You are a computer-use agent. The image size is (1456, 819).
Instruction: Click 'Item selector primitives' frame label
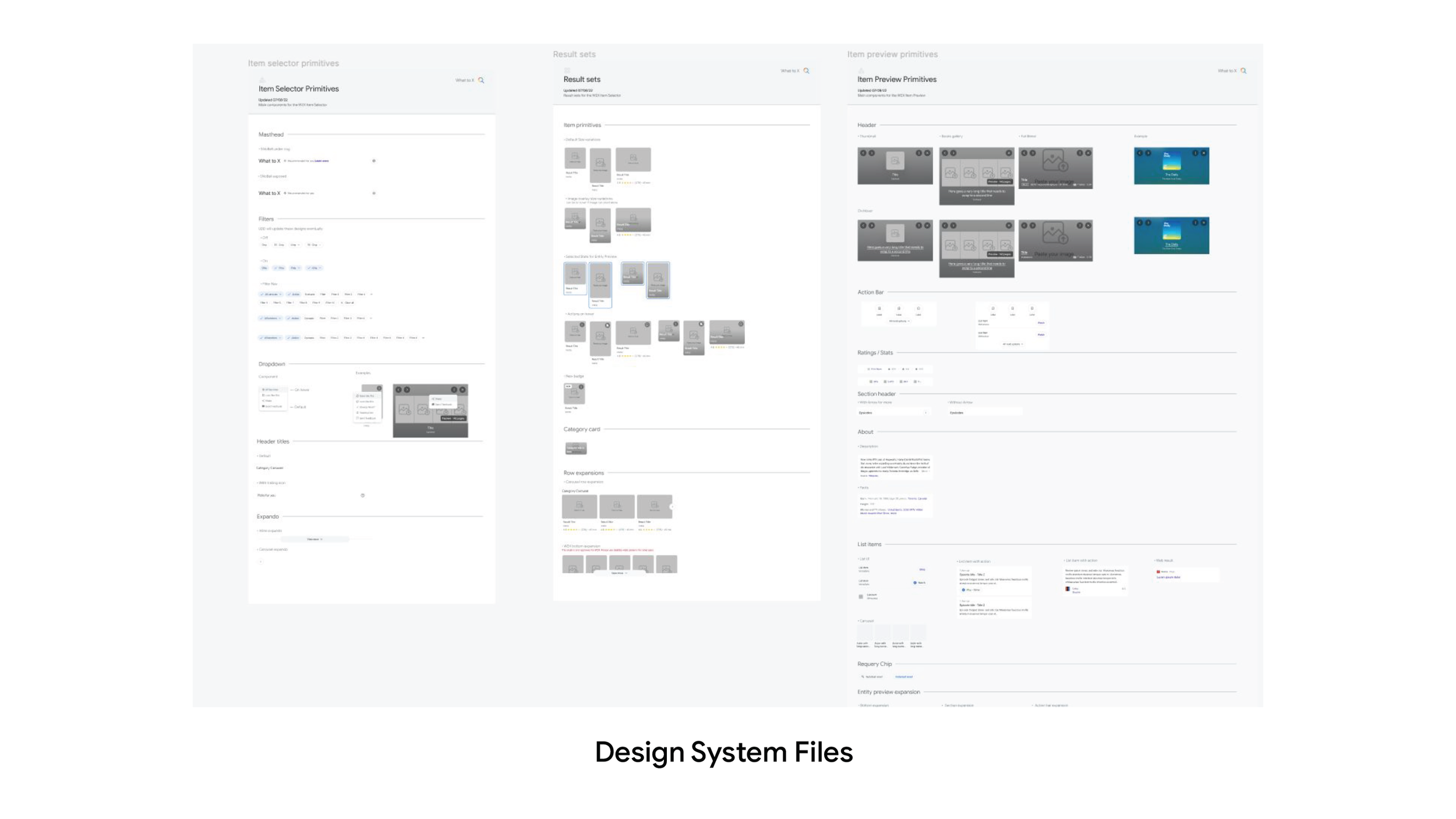tap(293, 63)
